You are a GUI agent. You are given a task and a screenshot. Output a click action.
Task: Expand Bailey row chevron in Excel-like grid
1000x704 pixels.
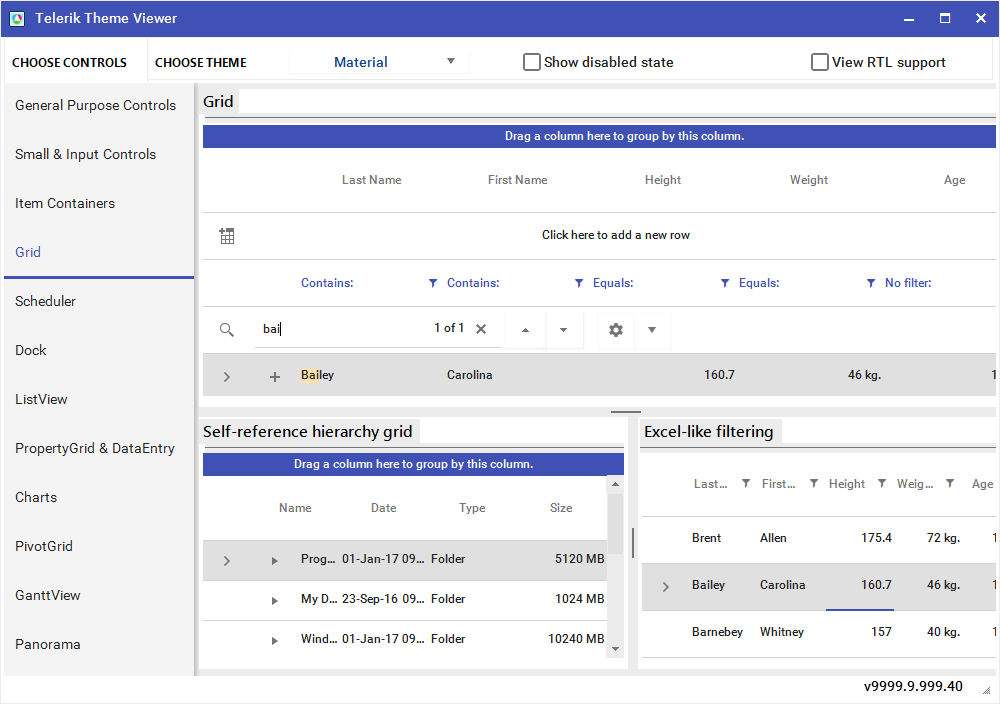coord(665,587)
